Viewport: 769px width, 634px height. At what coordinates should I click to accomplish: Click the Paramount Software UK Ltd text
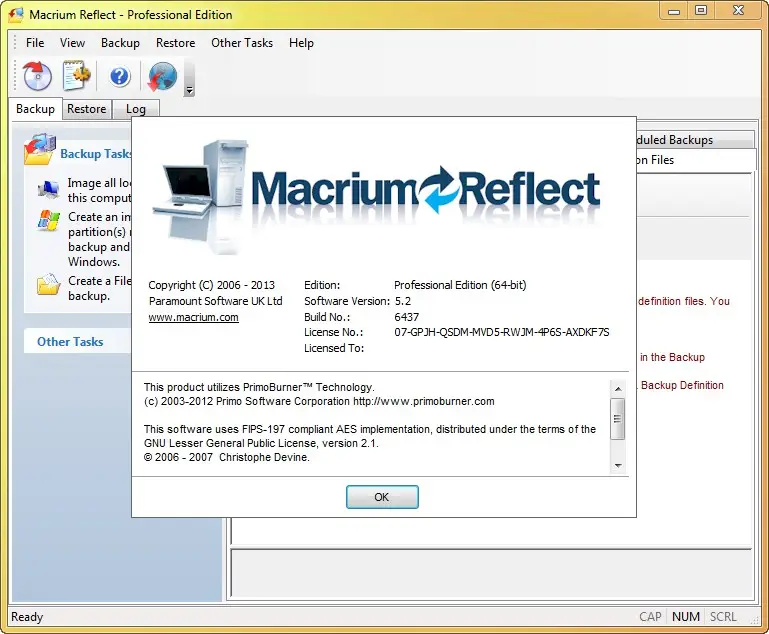216,301
